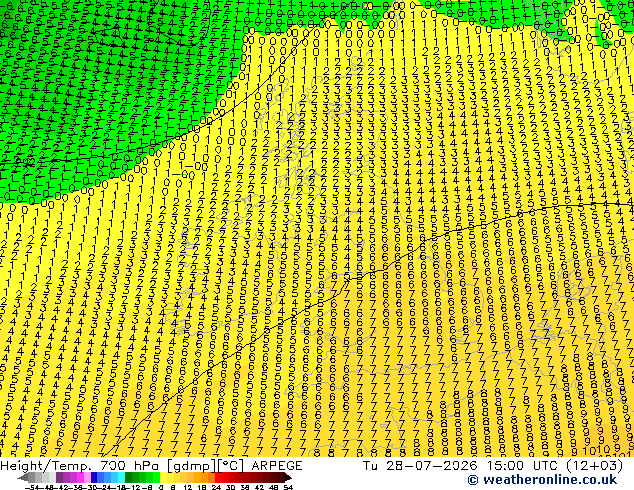Click the "15:00 UTC" time label
This screenshot has height=490, width=634.
(x=522, y=466)
